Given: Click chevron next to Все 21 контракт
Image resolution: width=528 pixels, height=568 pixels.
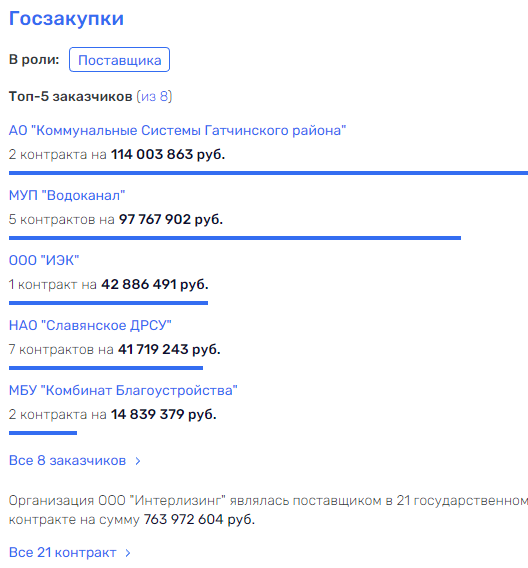Looking at the screenshot, I should (127, 553).
